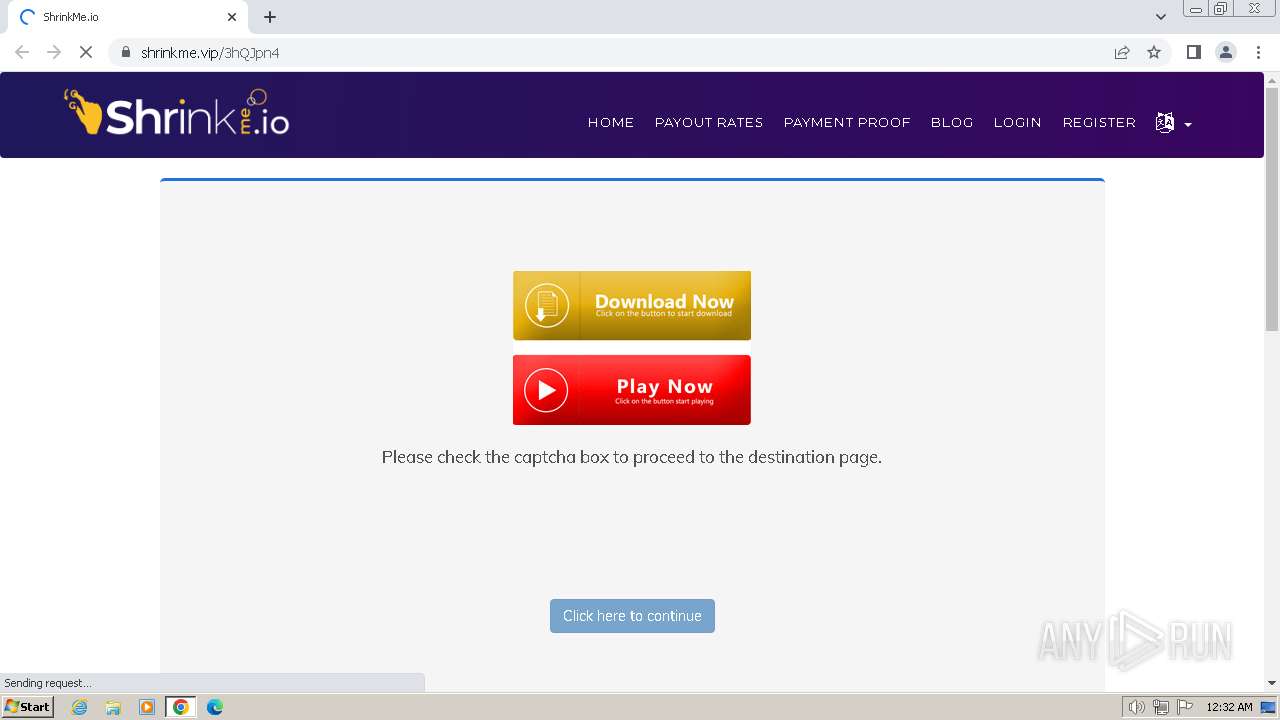This screenshot has height=720, width=1280.
Task: Click the 'Click here to continue' button
Action: pos(632,616)
